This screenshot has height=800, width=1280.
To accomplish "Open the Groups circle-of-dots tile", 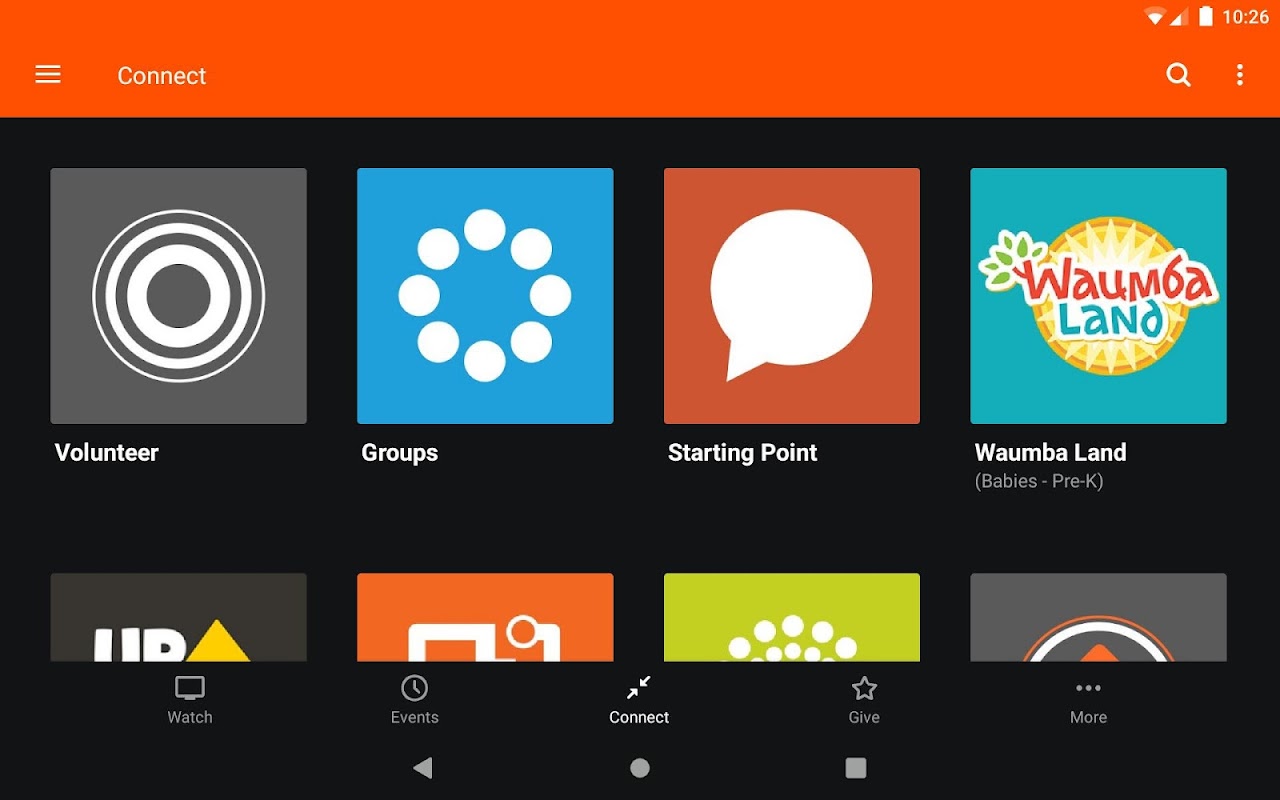I will point(485,296).
